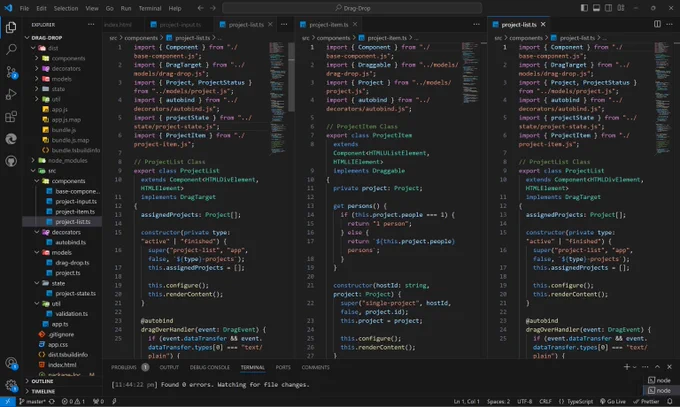The height and width of the screenshot is (407, 680).
Task: Open the File menu
Action: 24,8
